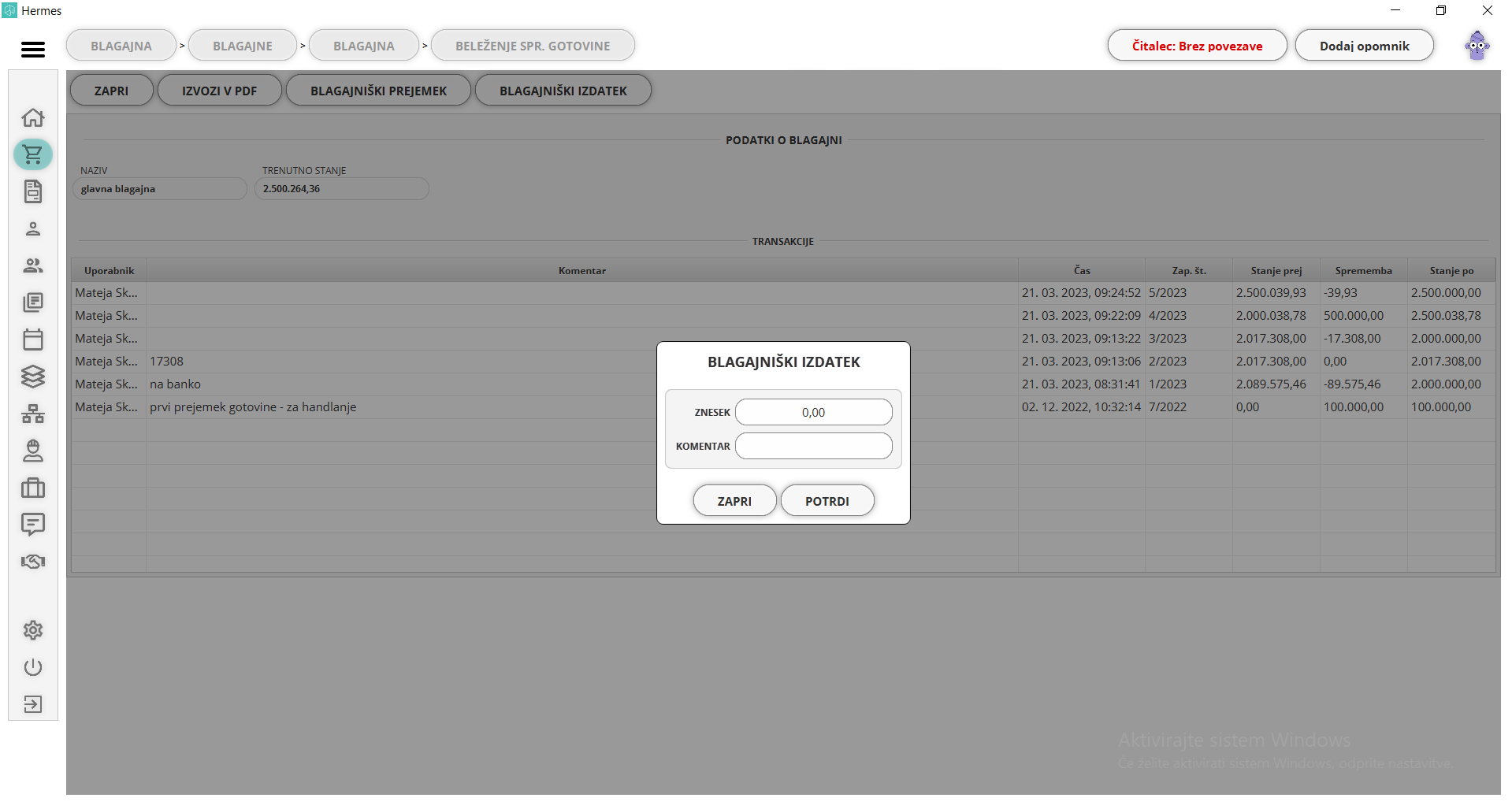The width and height of the screenshot is (1512, 809).
Task: Go to the home icon in sidebar
Action: 33,118
